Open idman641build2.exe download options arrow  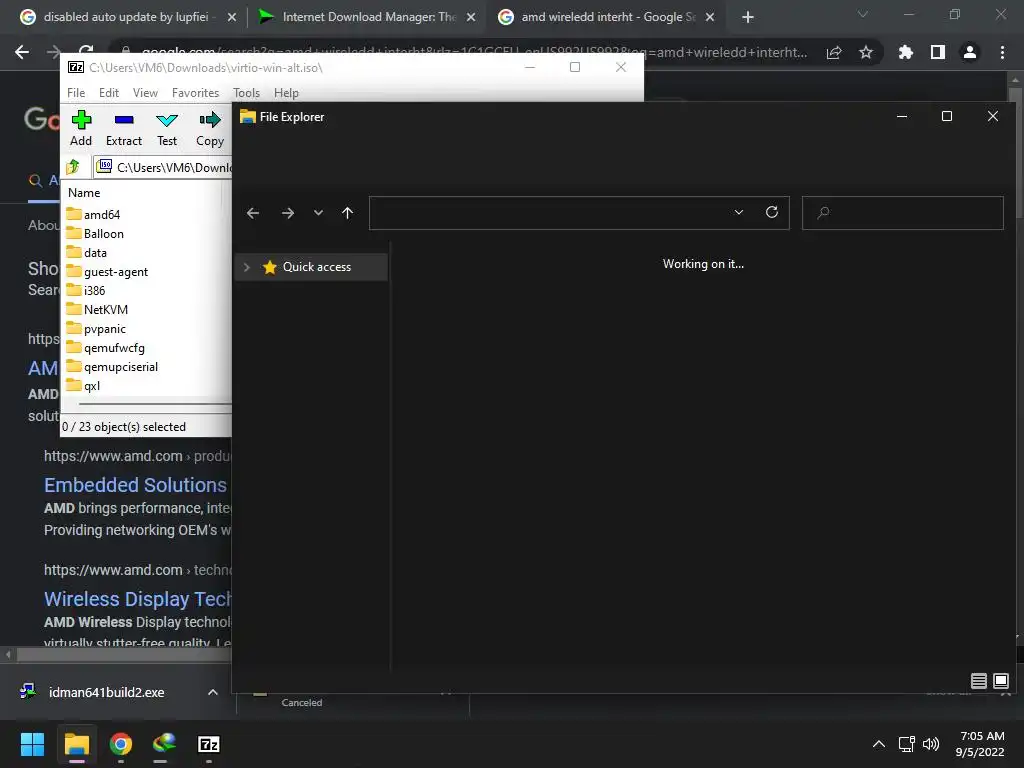tap(212, 692)
